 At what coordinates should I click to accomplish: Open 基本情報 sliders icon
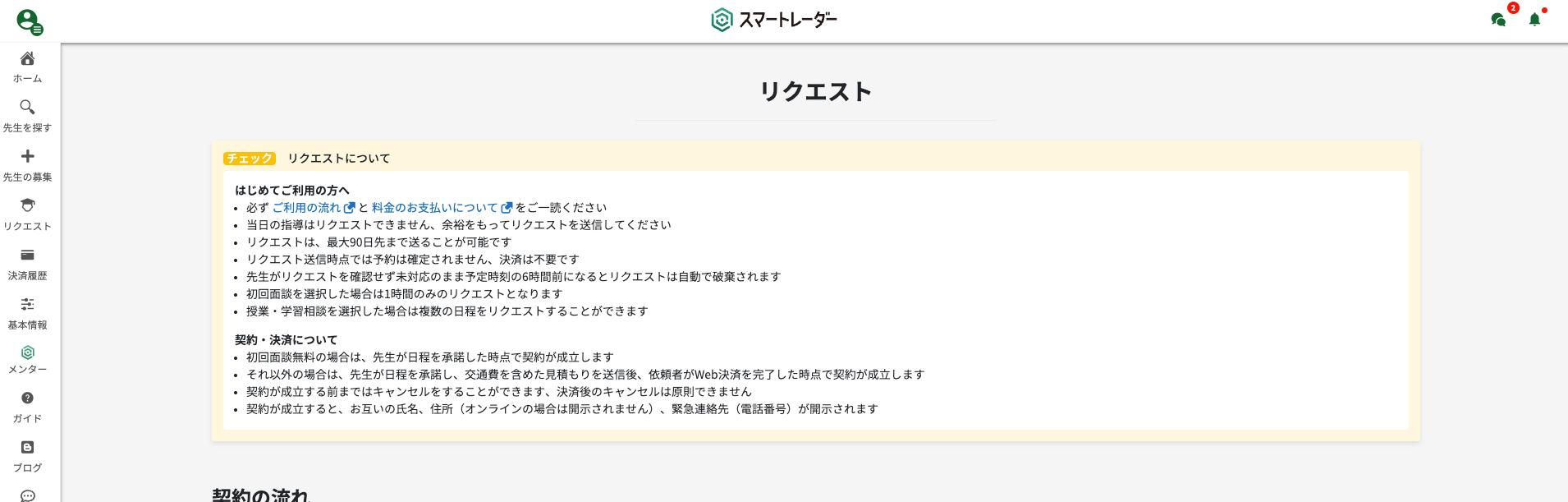click(27, 304)
